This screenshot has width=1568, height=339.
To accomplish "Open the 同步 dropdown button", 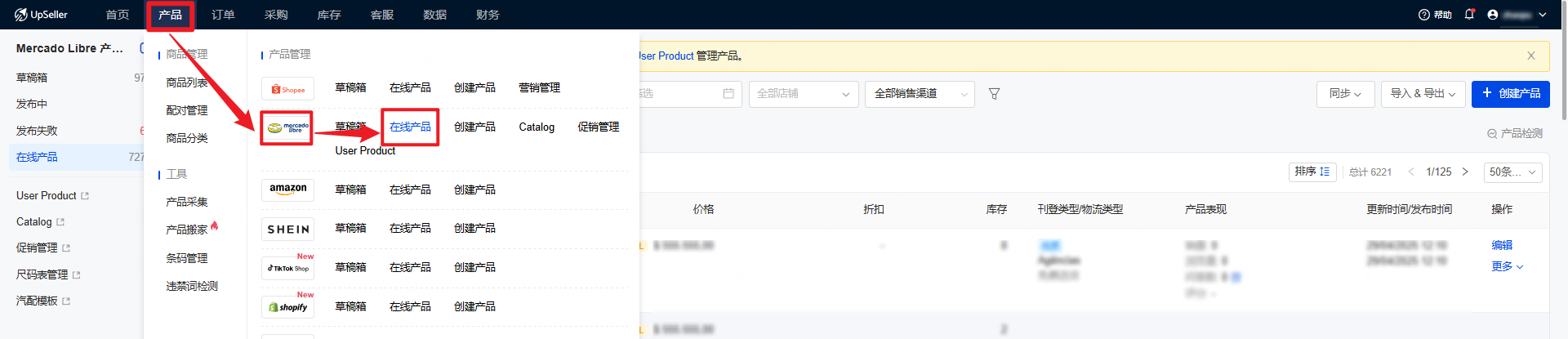I will point(1345,94).
